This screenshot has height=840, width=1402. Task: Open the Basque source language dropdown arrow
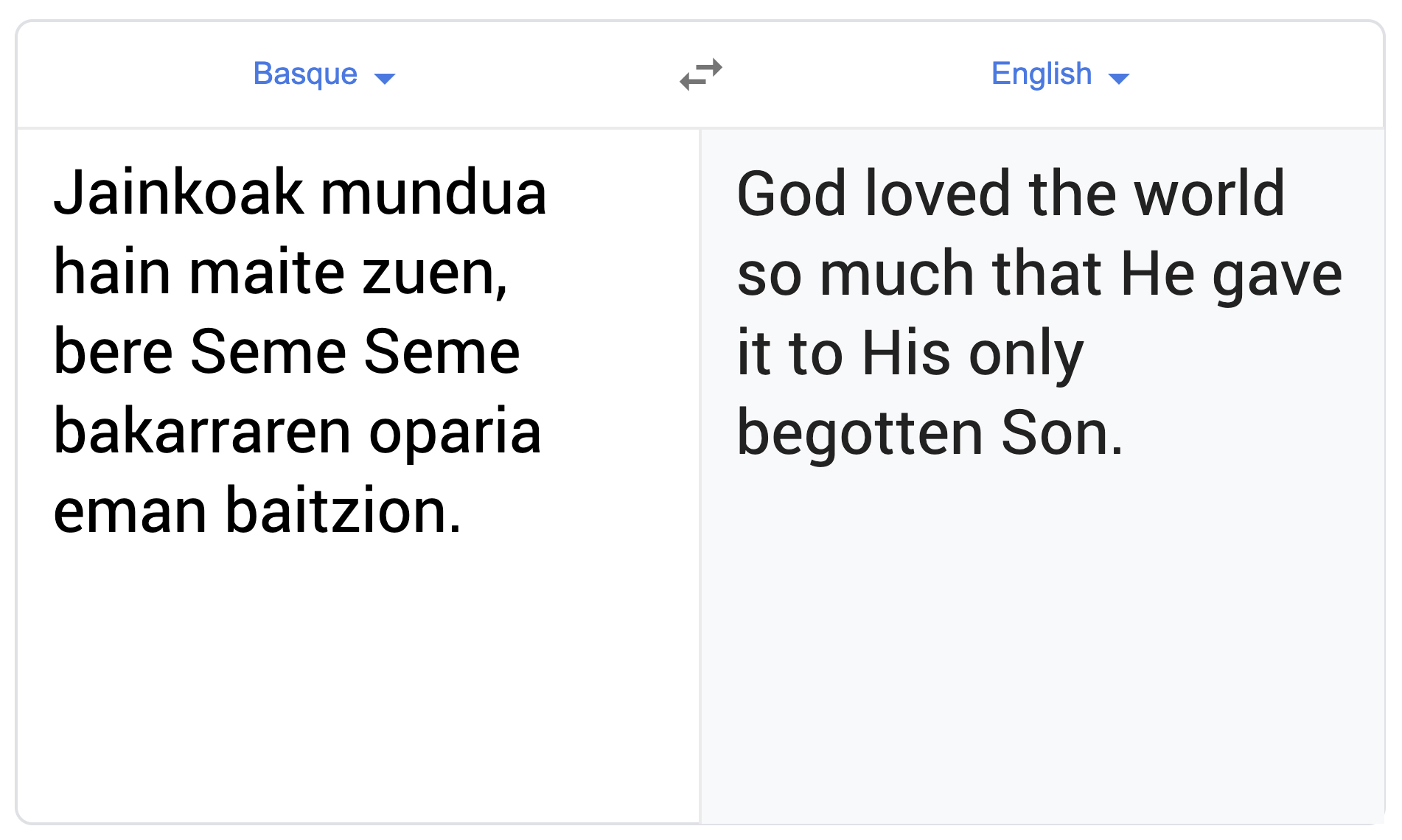pos(385,78)
